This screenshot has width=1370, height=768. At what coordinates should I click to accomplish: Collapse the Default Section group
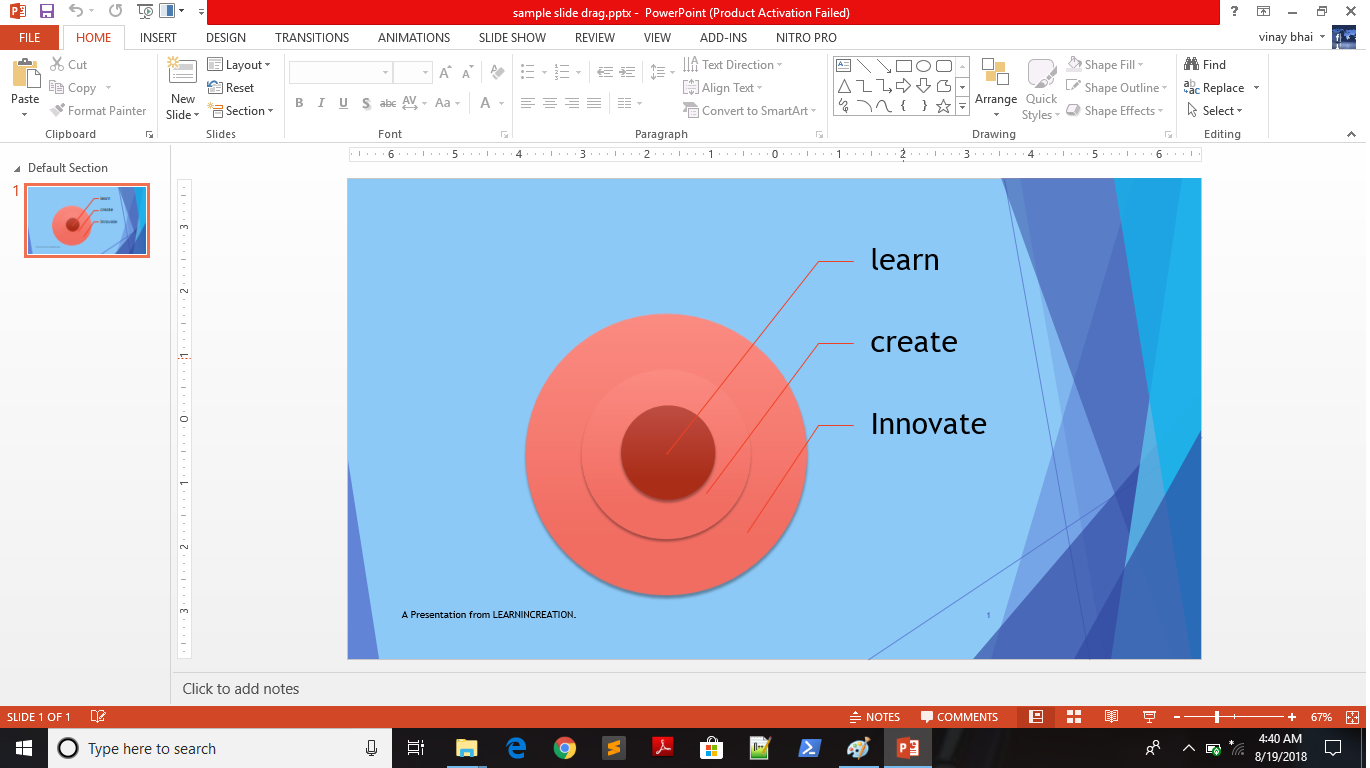tap(17, 168)
